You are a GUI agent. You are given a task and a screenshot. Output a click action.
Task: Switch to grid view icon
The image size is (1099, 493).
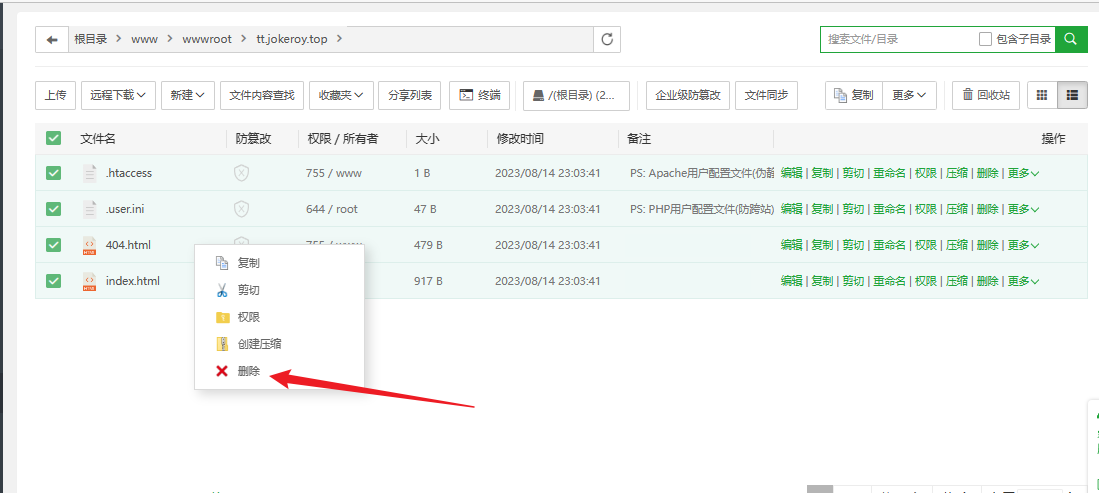point(1042,95)
